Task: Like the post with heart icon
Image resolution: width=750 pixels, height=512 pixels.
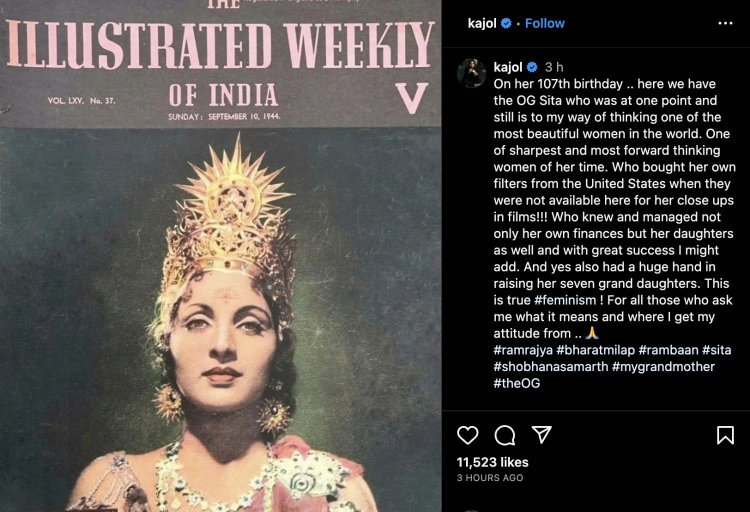Action: tap(467, 435)
